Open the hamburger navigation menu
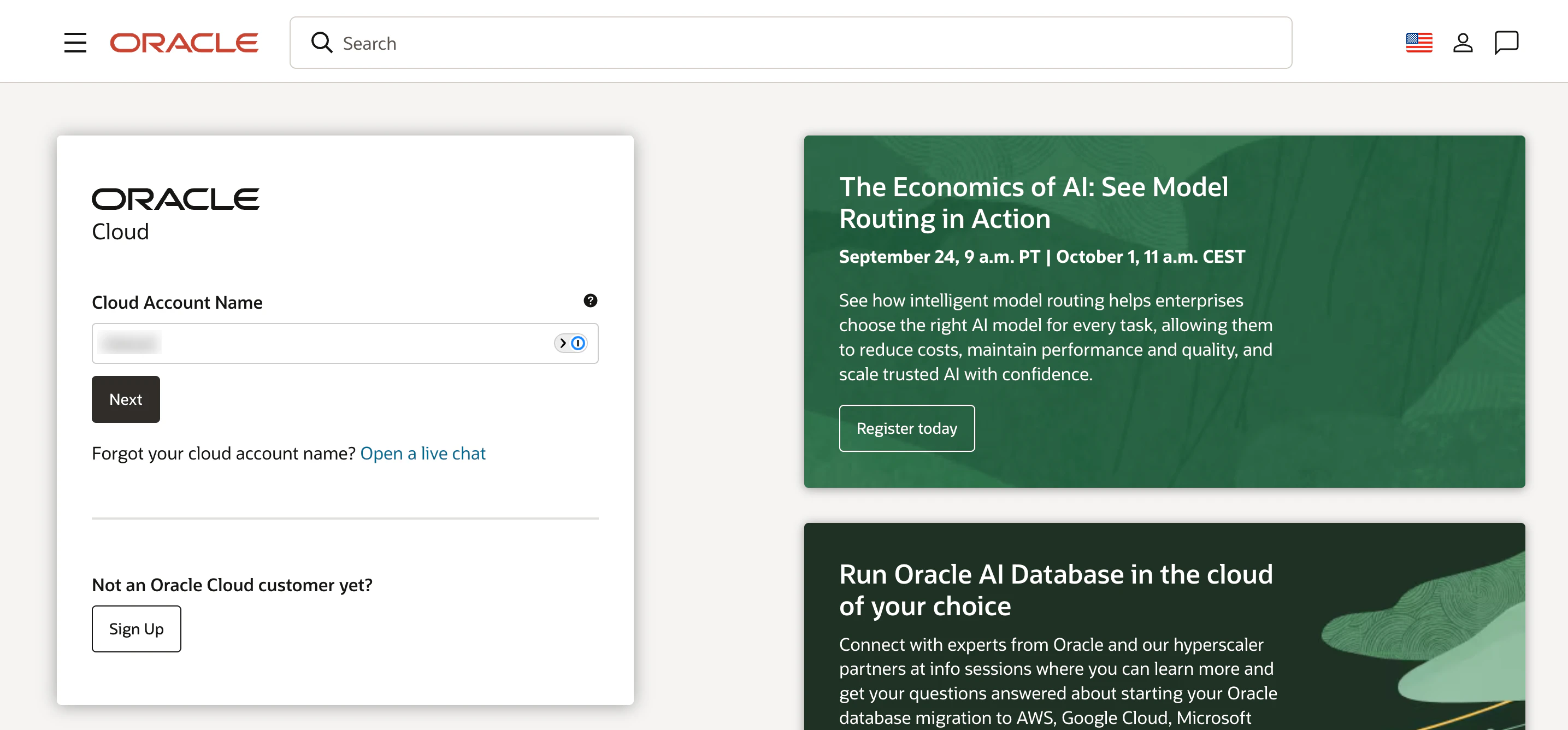Viewport: 1568px width, 730px height. (x=75, y=43)
